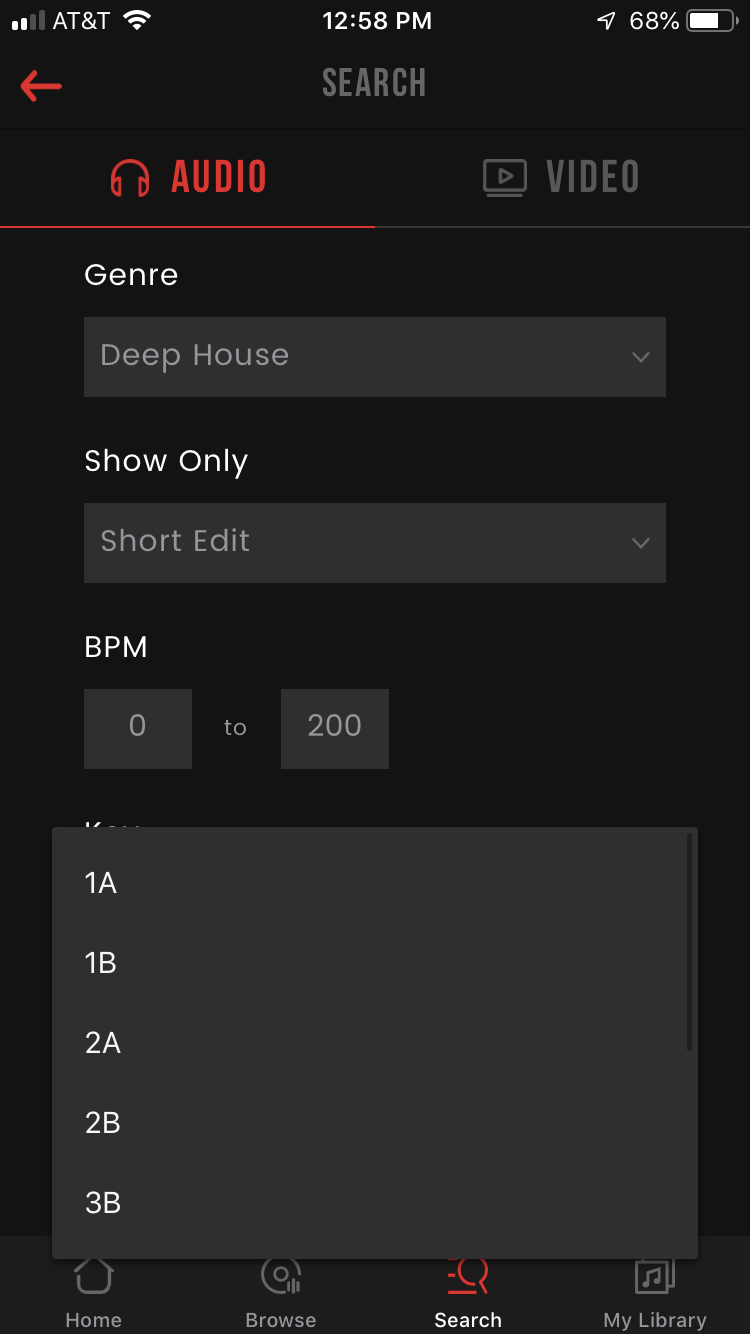The width and height of the screenshot is (750, 1334).
Task: Pick 2A in the key list
Action: (x=103, y=1043)
